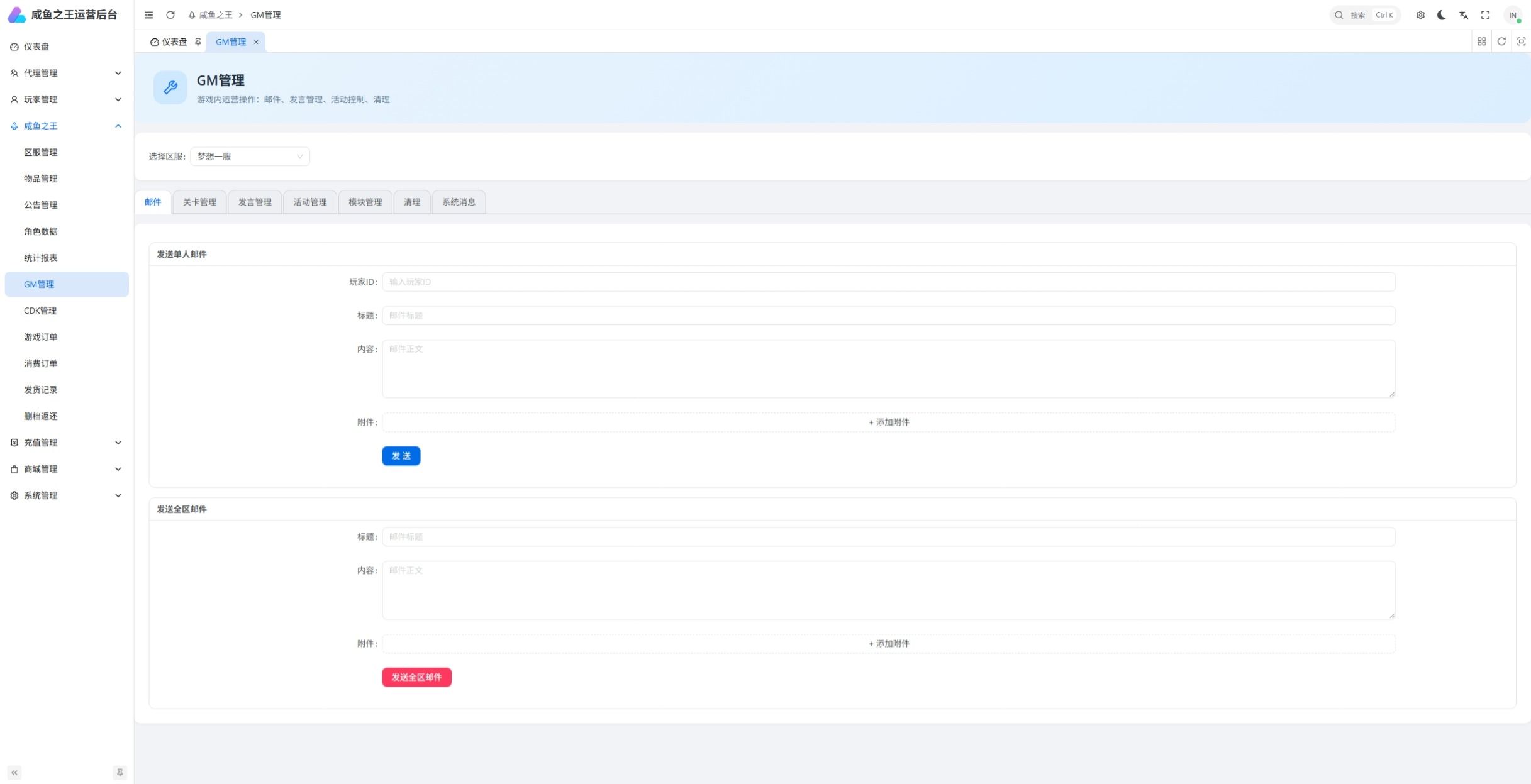
Task: Expand the 玩家管理 menu
Action: 67,99
